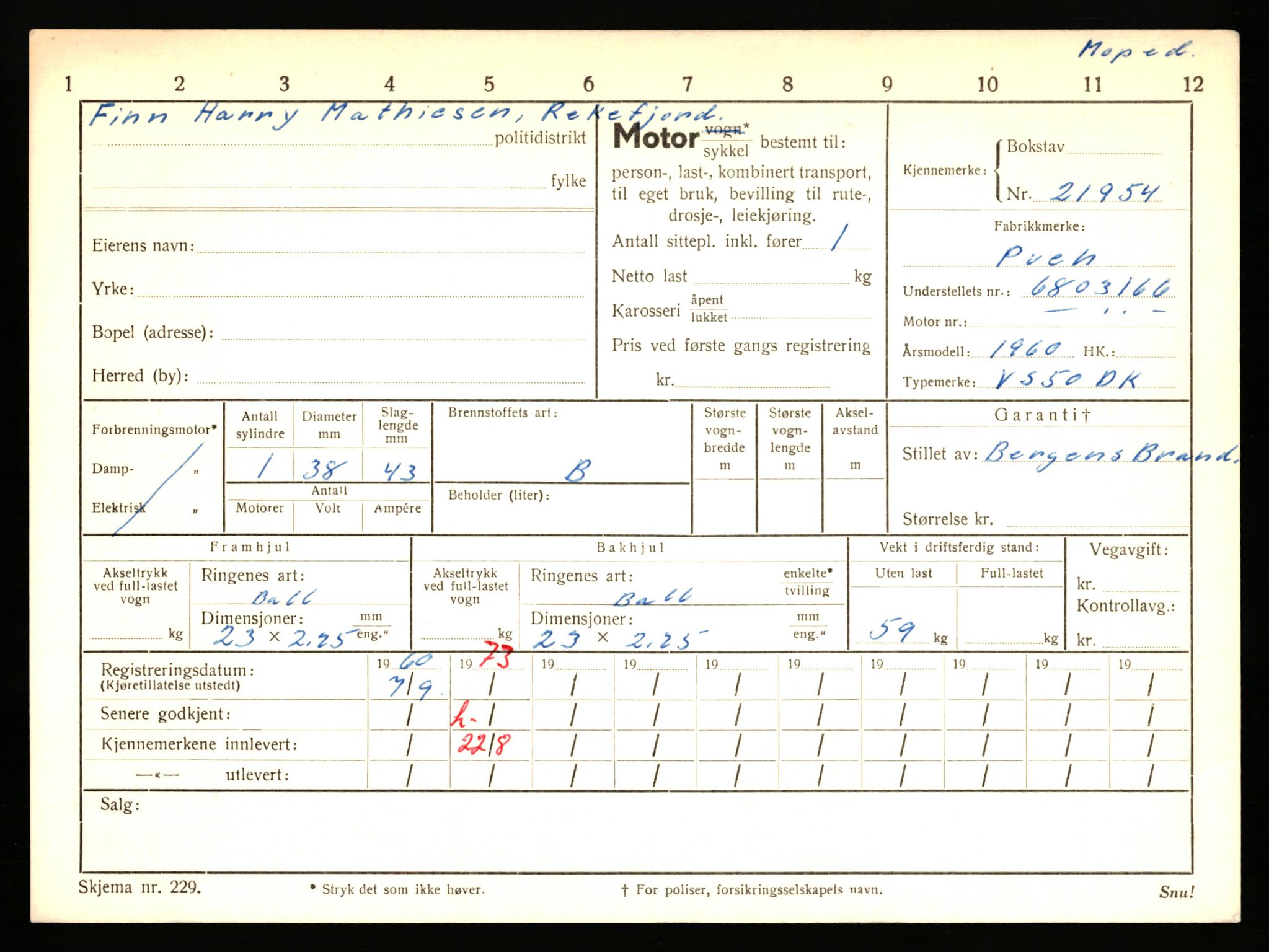Click the 'Eierens navn:' label
Image resolution: width=1269 pixels, height=952 pixels.
(143, 245)
